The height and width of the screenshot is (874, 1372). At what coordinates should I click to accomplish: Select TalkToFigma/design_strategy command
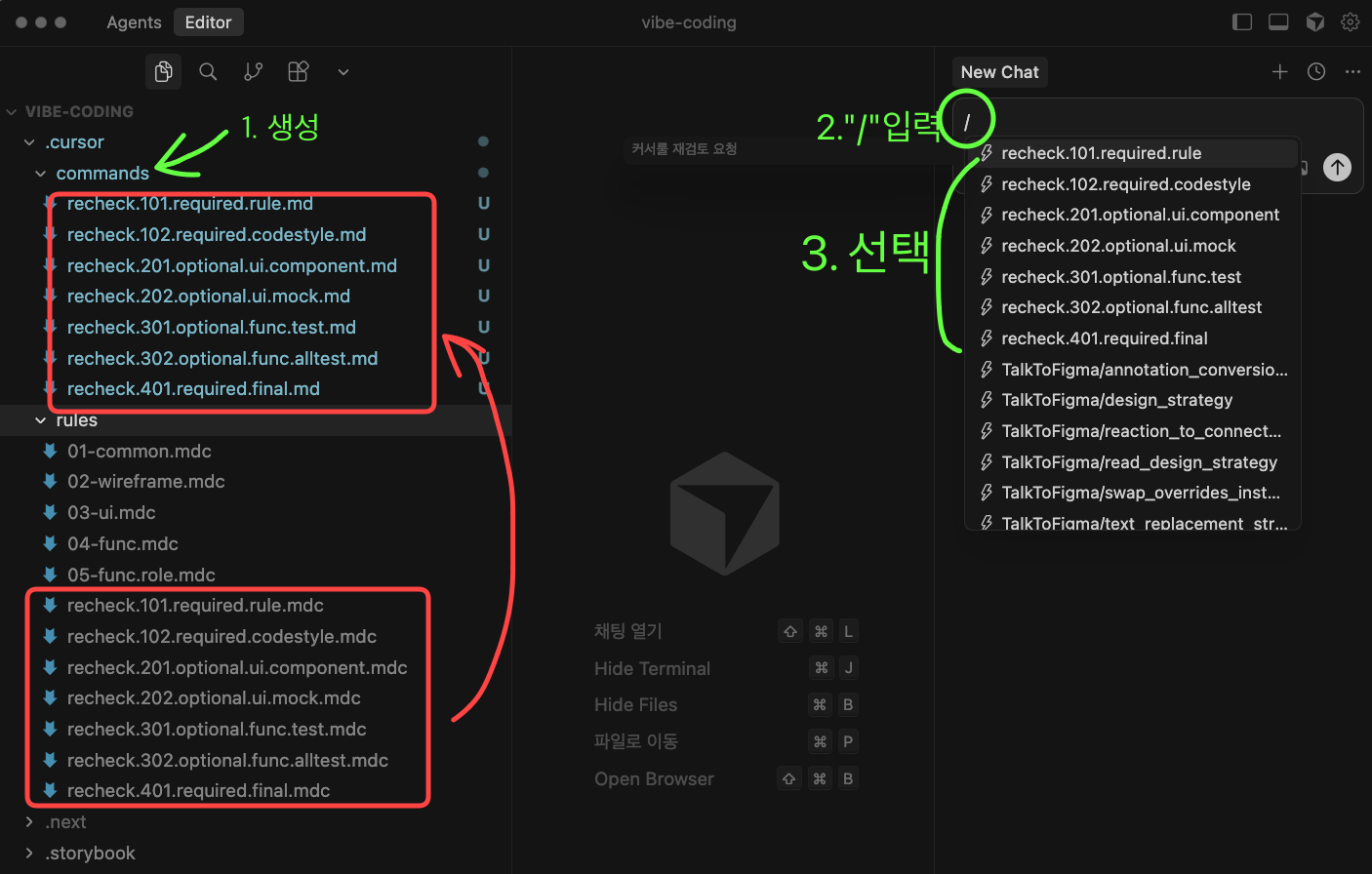(1133, 400)
